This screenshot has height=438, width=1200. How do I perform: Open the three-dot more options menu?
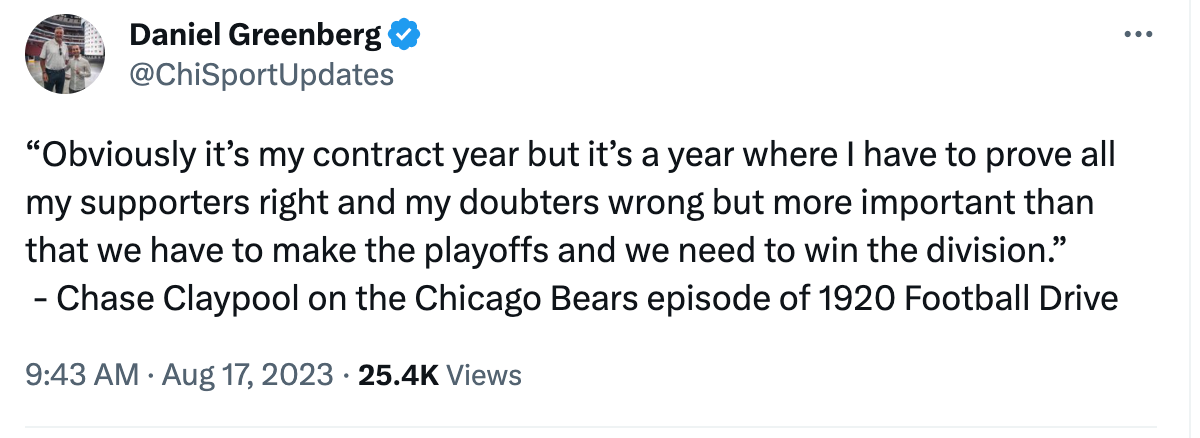pos(1140,35)
